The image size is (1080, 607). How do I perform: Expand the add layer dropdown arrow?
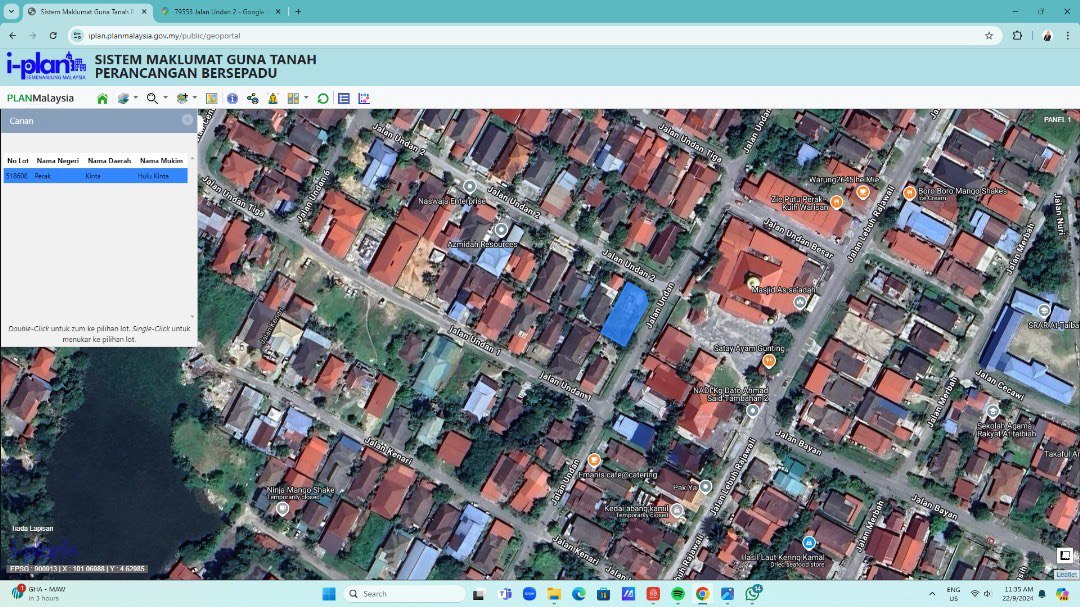195,98
